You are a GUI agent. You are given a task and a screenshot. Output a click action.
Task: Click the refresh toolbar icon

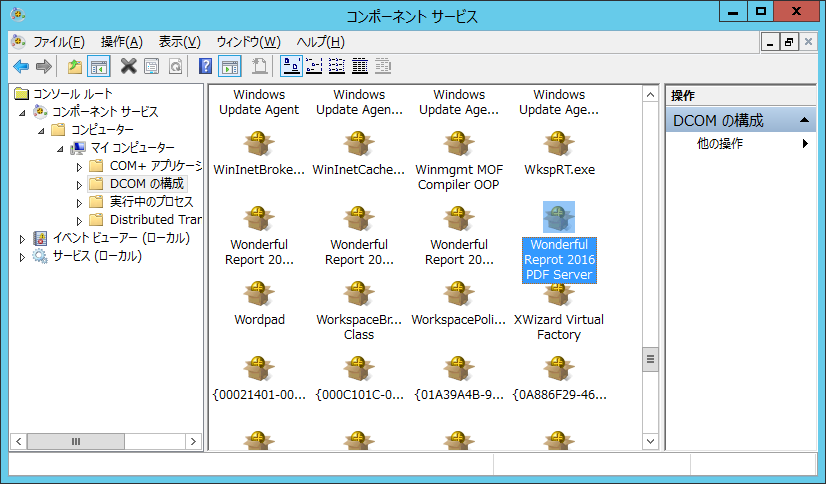(x=176, y=66)
